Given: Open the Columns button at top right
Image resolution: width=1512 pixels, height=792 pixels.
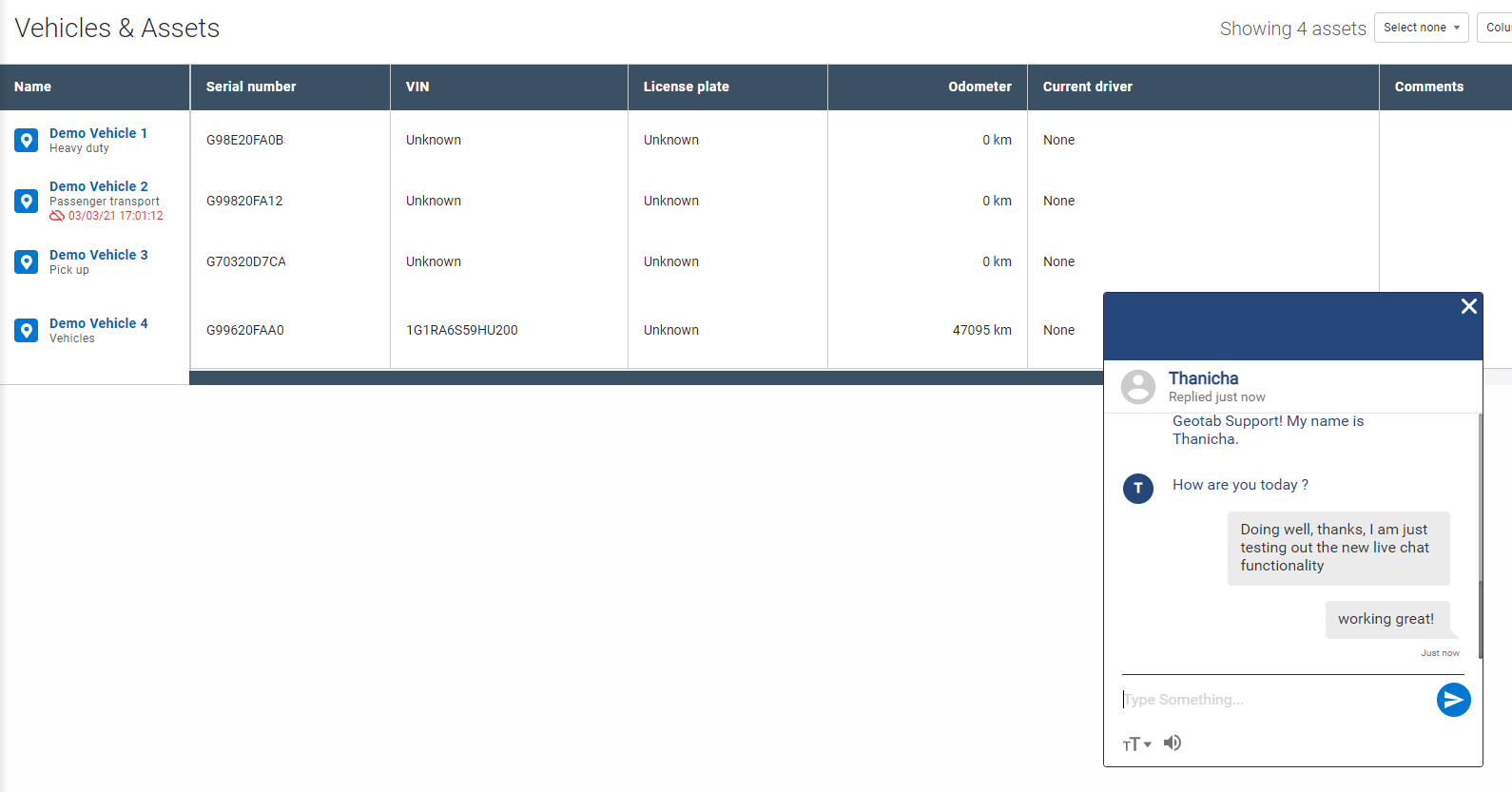Looking at the screenshot, I should 1496,28.
